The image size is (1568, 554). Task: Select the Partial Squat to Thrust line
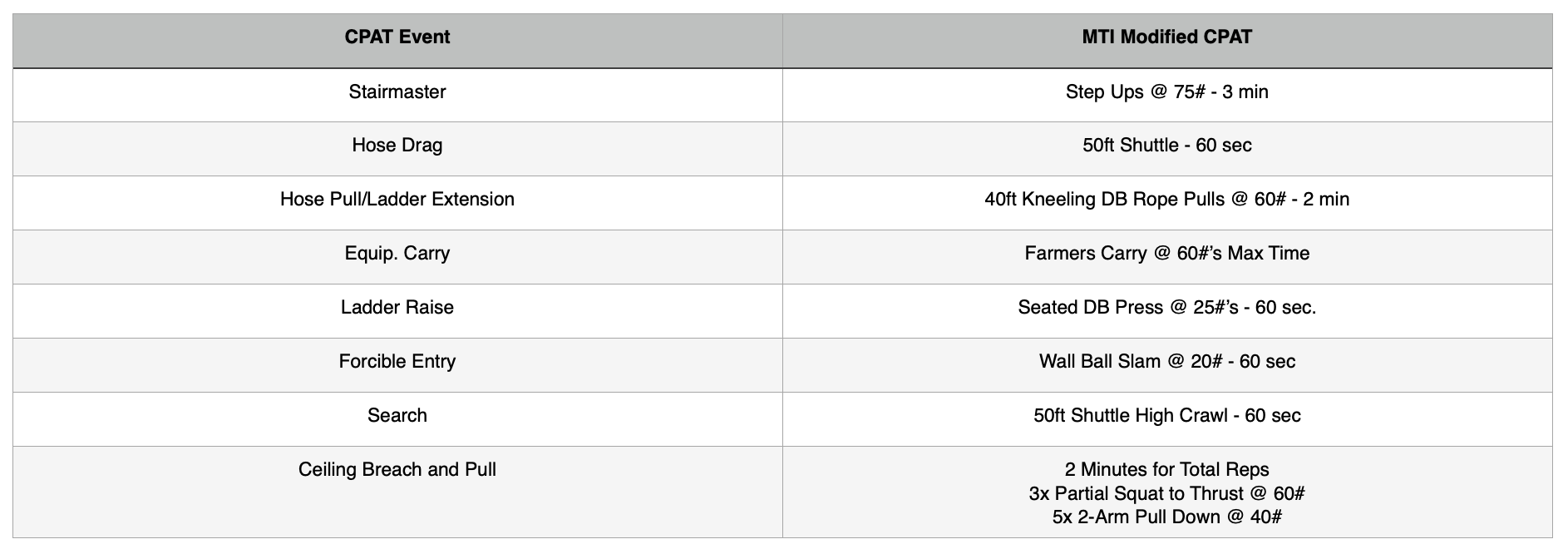tap(1166, 493)
